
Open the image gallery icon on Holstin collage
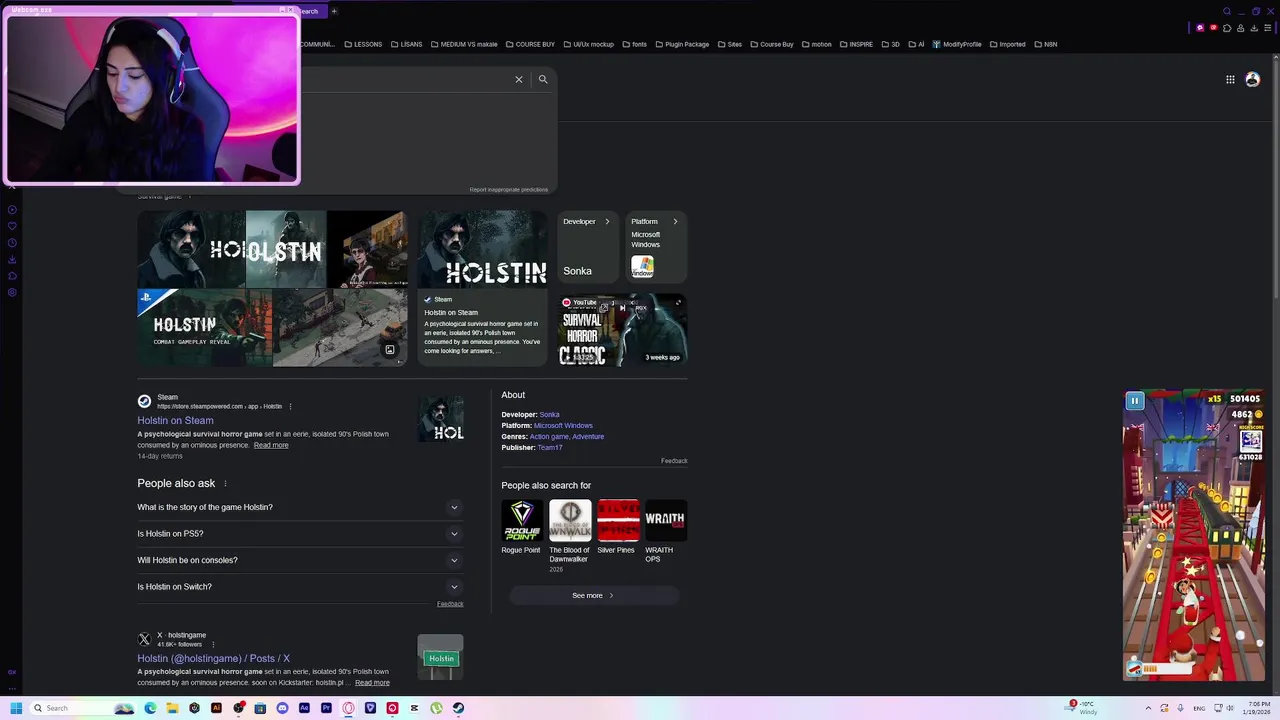pos(390,350)
